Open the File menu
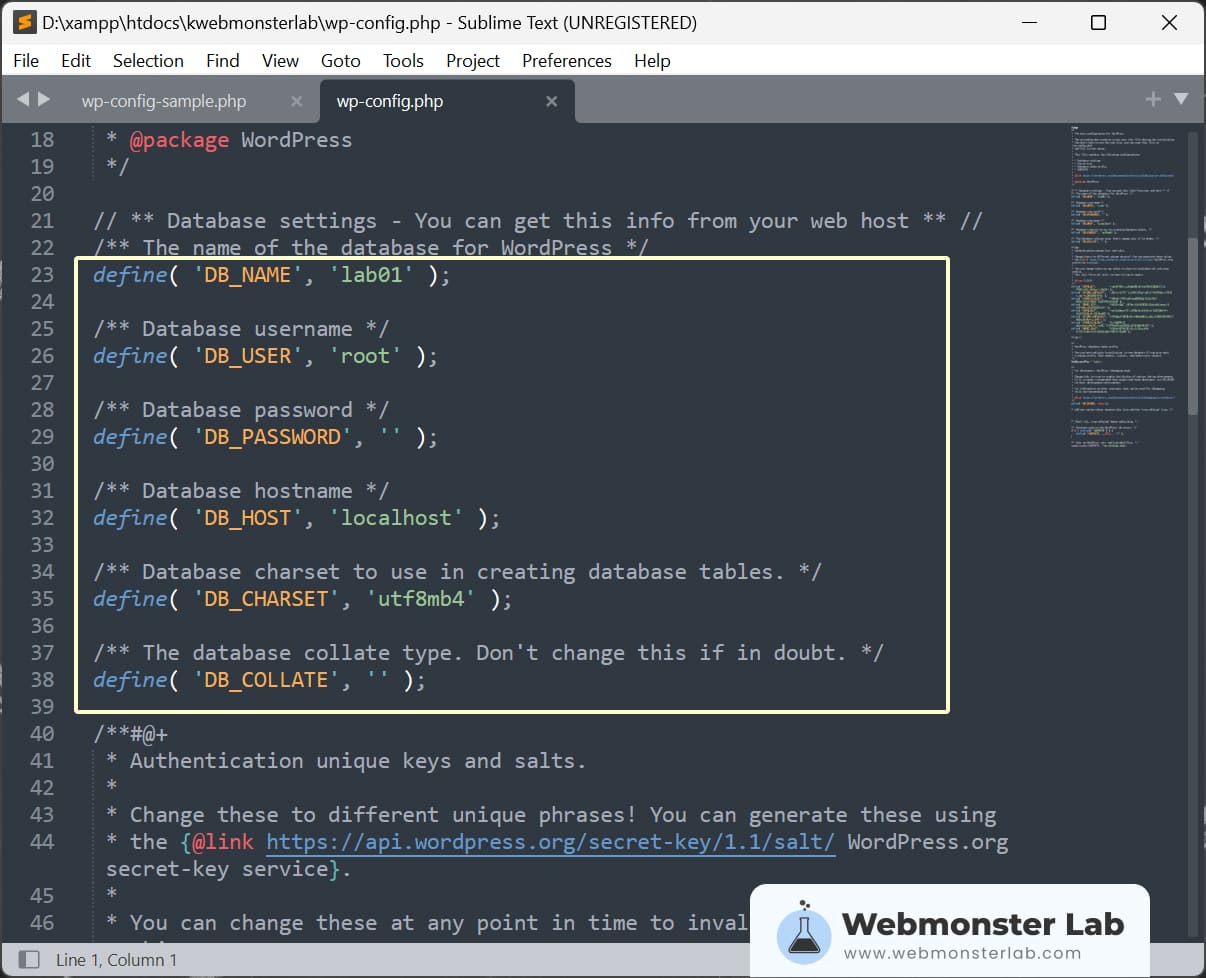The height and width of the screenshot is (978, 1206). point(26,61)
